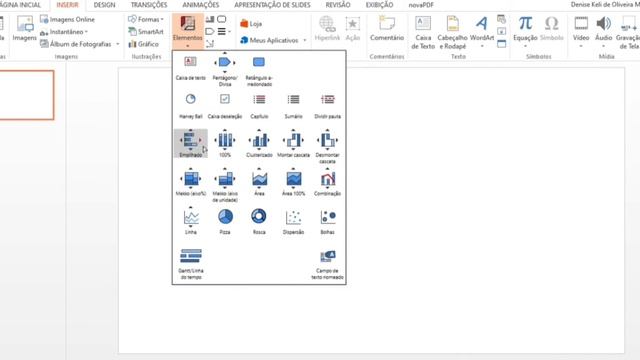The height and width of the screenshot is (360, 640).
Task: Select the Linha chart type
Action: (191, 221)
